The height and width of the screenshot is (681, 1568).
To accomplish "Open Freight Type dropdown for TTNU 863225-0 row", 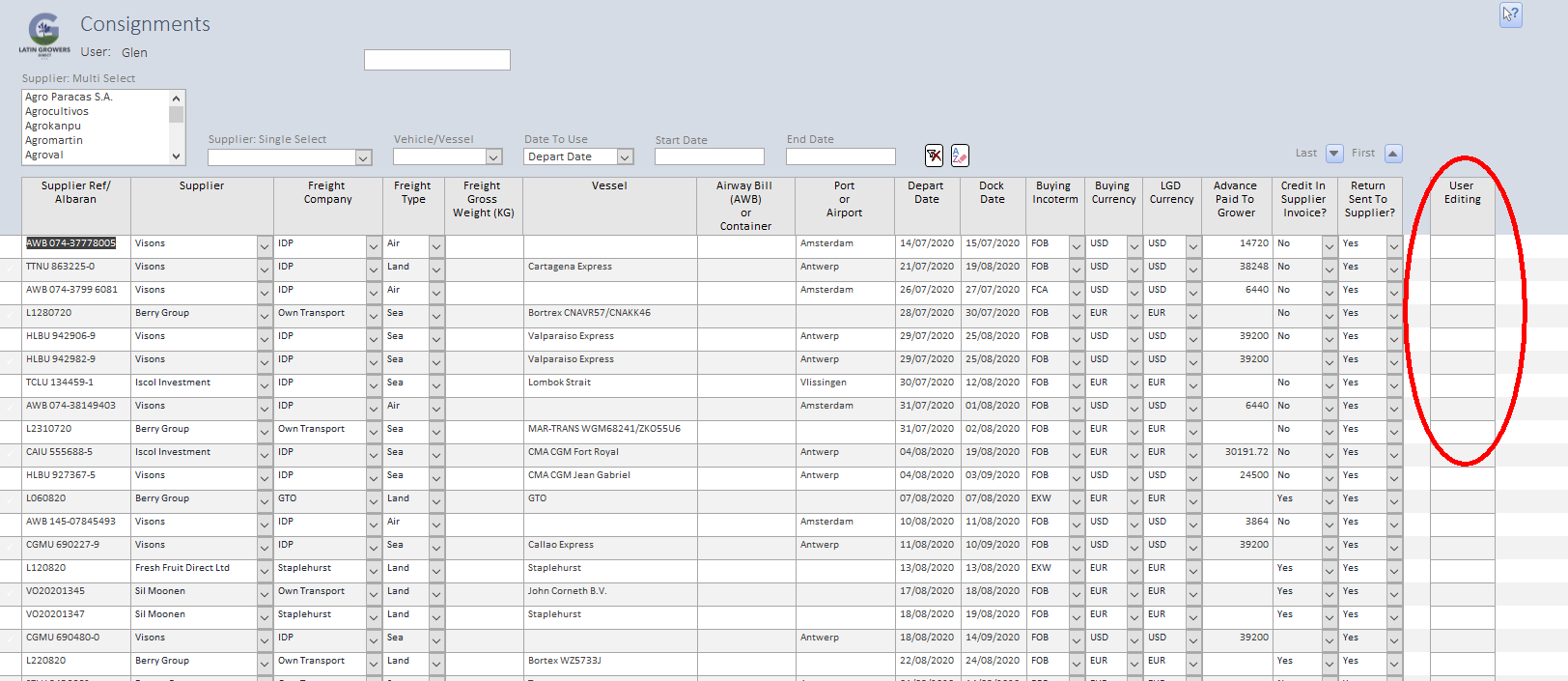I will coord(435,270).
